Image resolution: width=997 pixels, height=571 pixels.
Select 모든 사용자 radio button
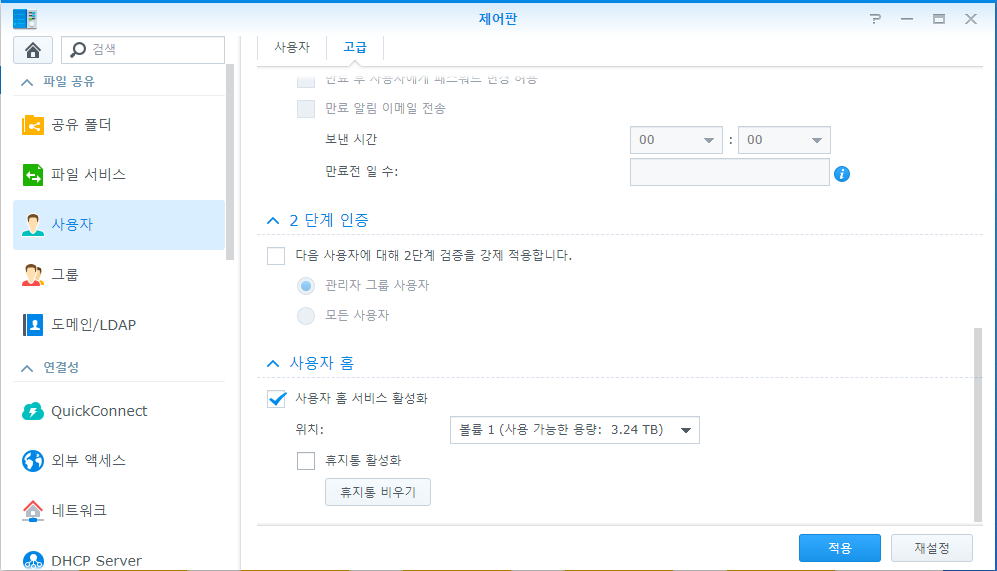click(306, 316)
